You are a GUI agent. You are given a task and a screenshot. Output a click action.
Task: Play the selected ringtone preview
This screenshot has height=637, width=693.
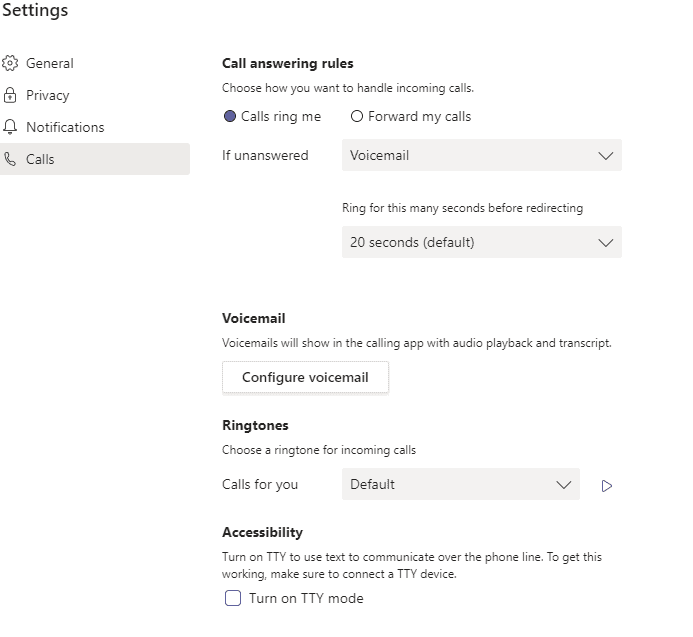tap(606, 486)
